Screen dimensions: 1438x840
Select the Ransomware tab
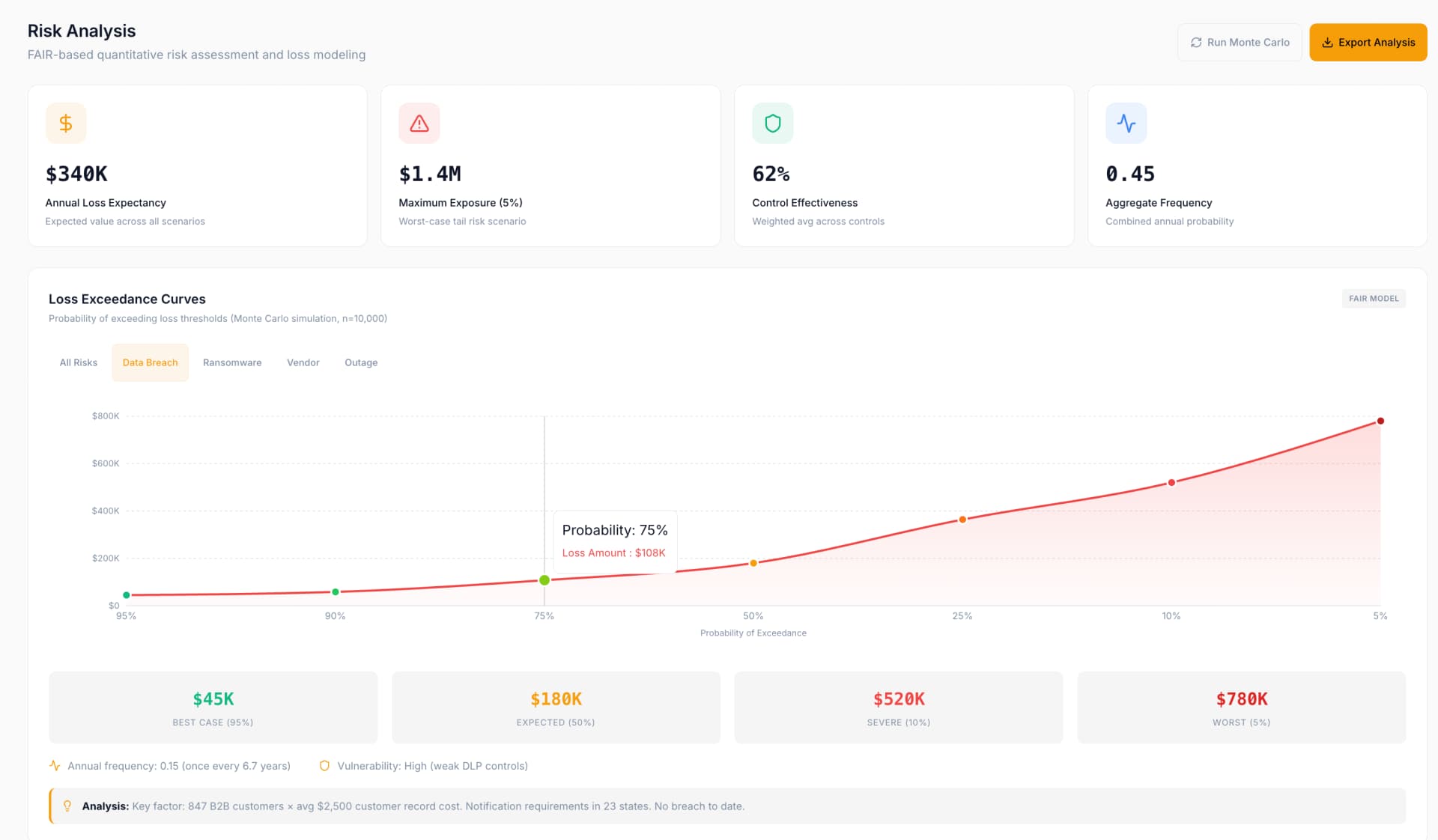point(232,362)
